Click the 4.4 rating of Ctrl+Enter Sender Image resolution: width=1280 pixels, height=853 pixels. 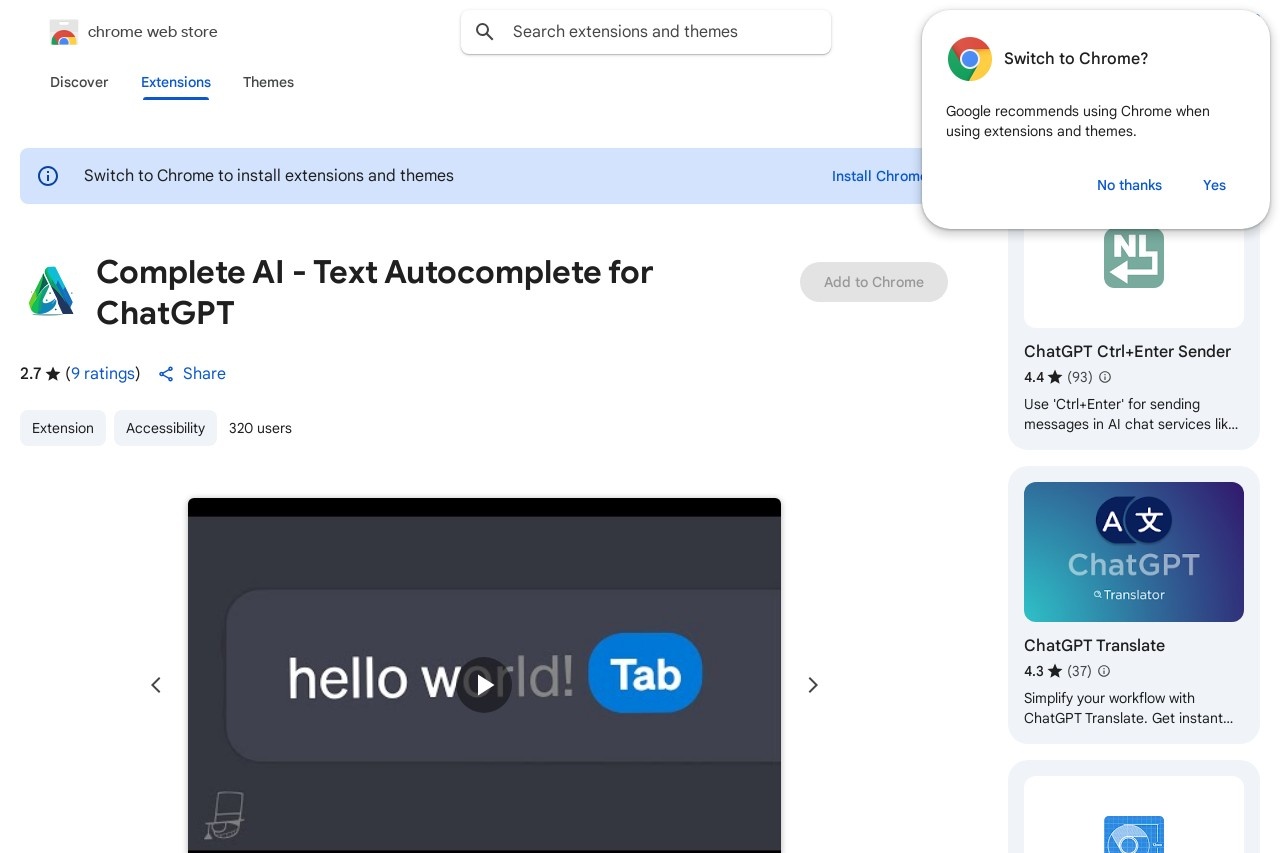click(1042, 377)
